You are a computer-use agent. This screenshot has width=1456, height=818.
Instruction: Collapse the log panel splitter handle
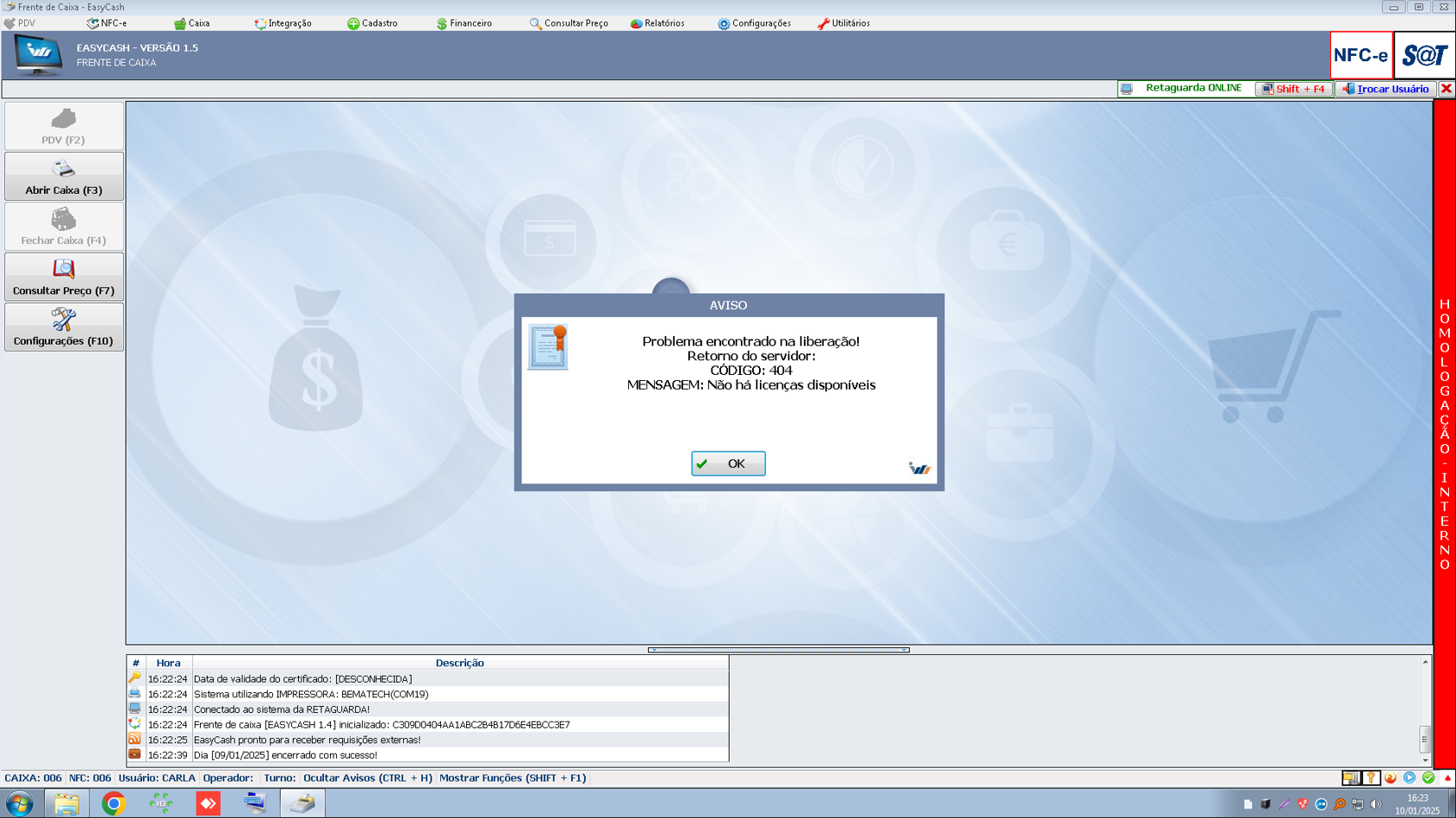tap(778, 650)
